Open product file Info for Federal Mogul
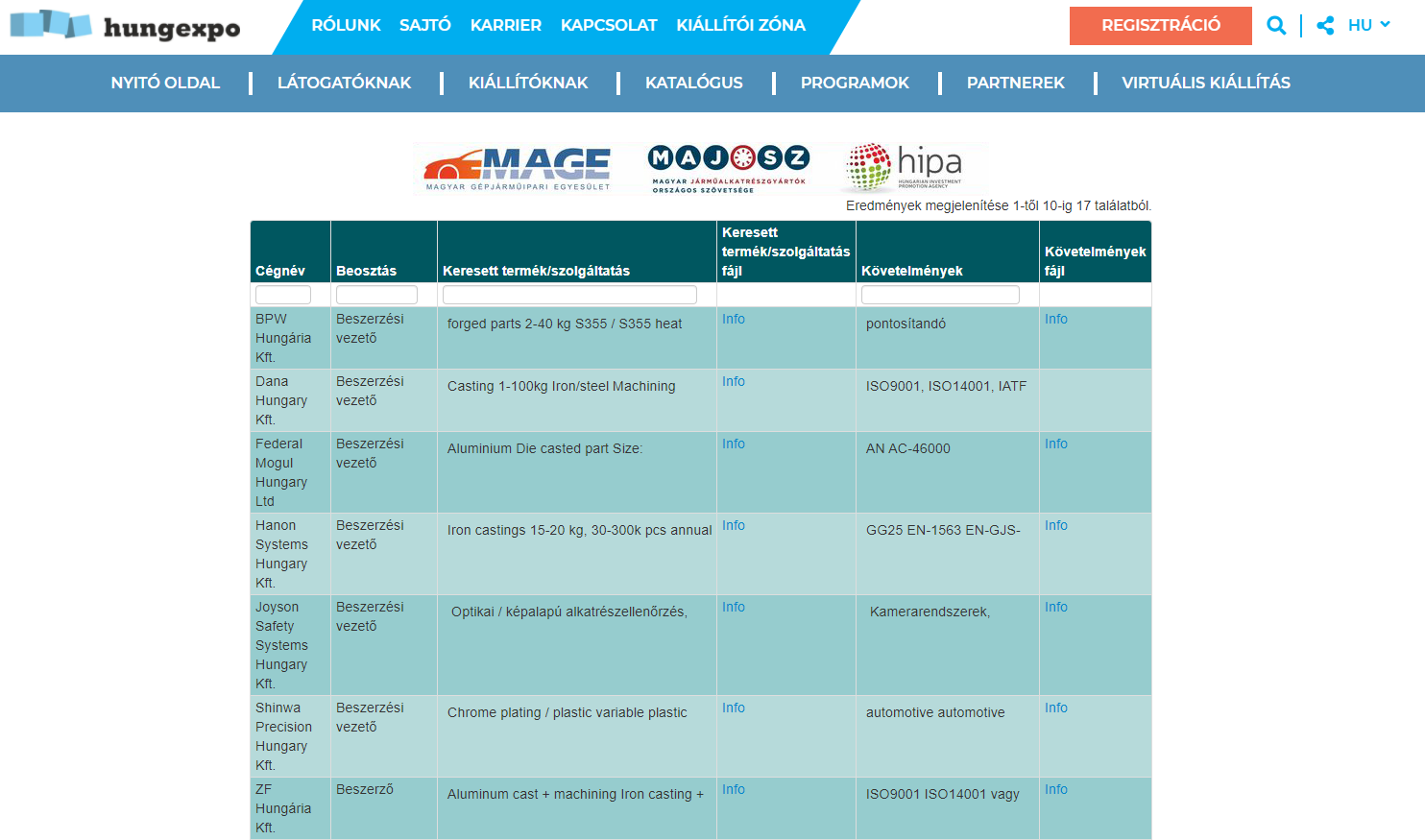This screenshot has width=1425, height=840. 734,444
